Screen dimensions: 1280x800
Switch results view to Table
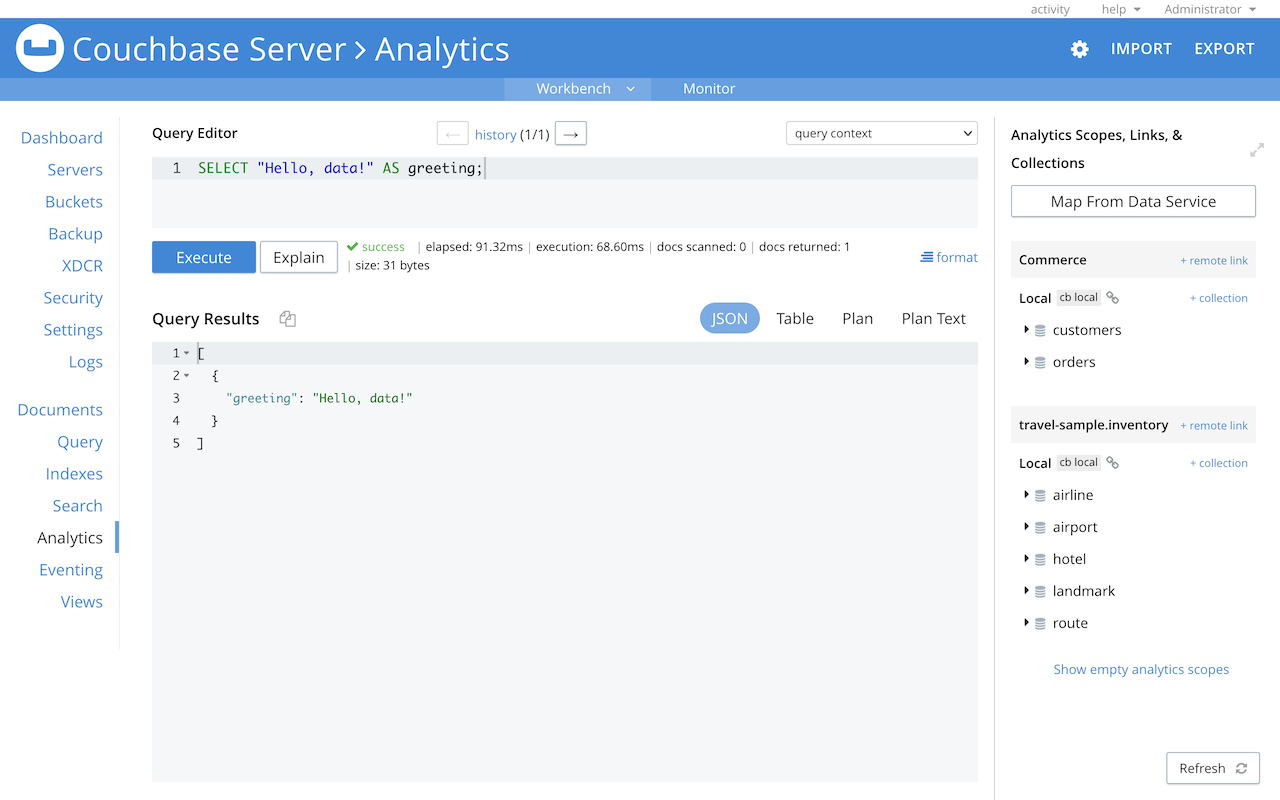pos(795,319)
